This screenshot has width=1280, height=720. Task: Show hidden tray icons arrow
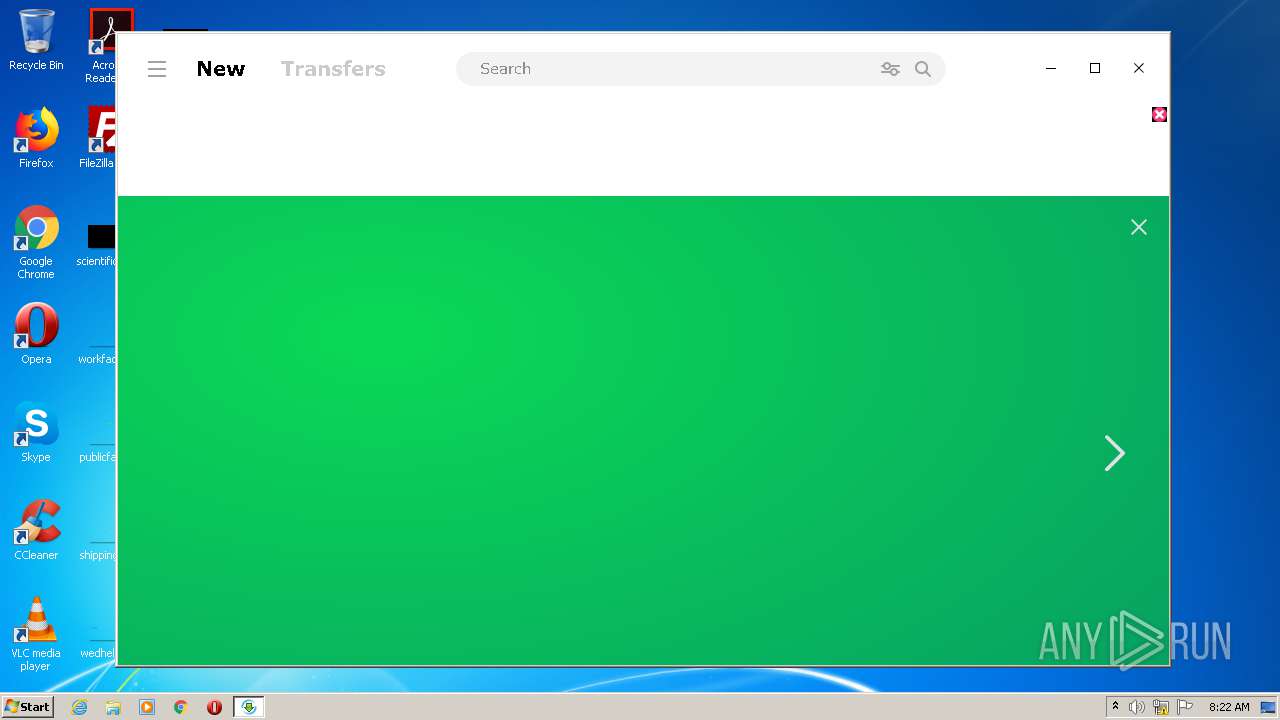[1115, 707]
